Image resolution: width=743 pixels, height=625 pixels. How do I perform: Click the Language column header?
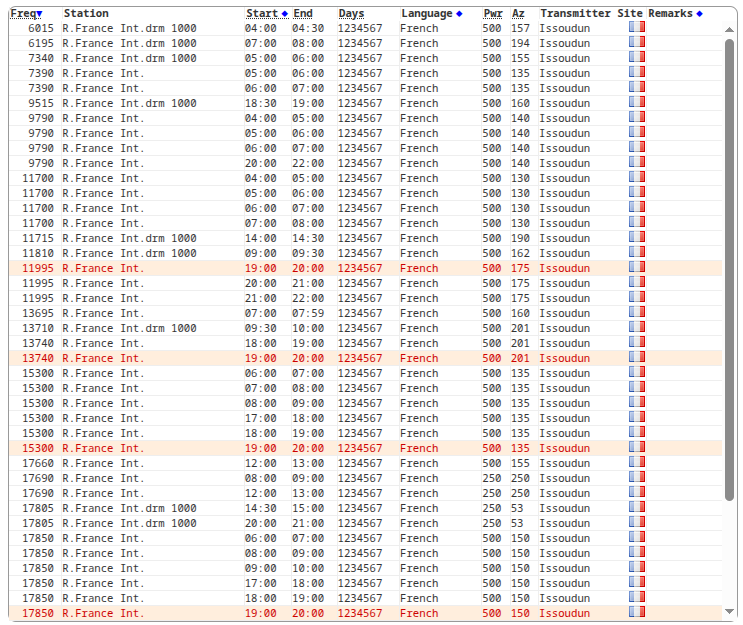426,13
